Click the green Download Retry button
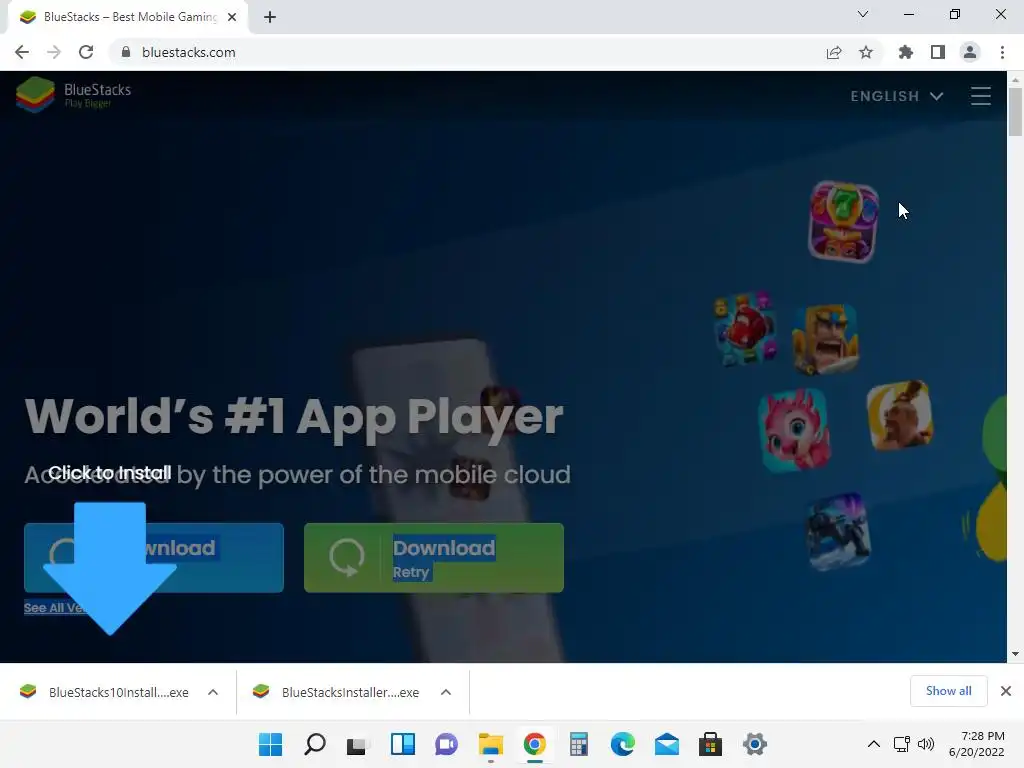Screen dimensions: 1024x768 point(434,558)
